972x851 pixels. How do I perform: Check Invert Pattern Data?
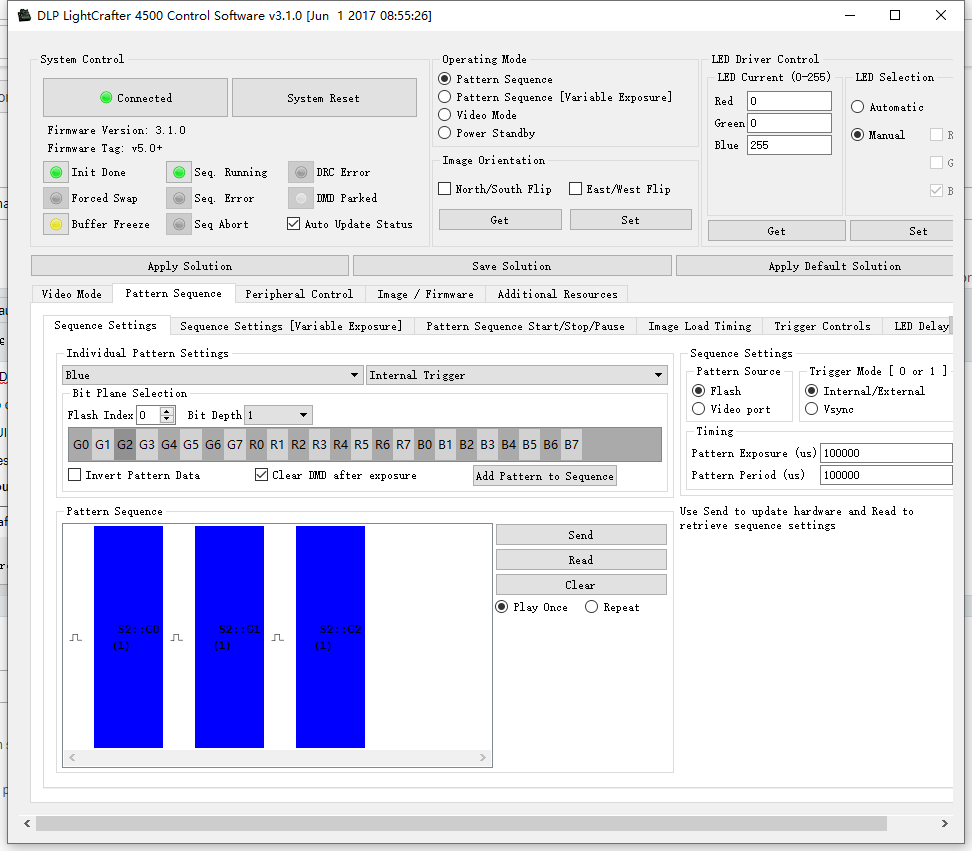click(74, 475)
